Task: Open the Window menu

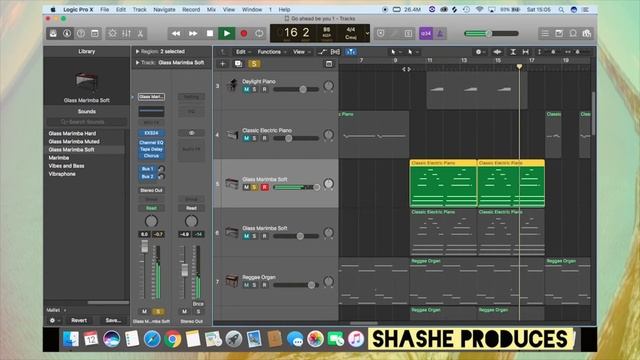Action: (x=252, y=9)
